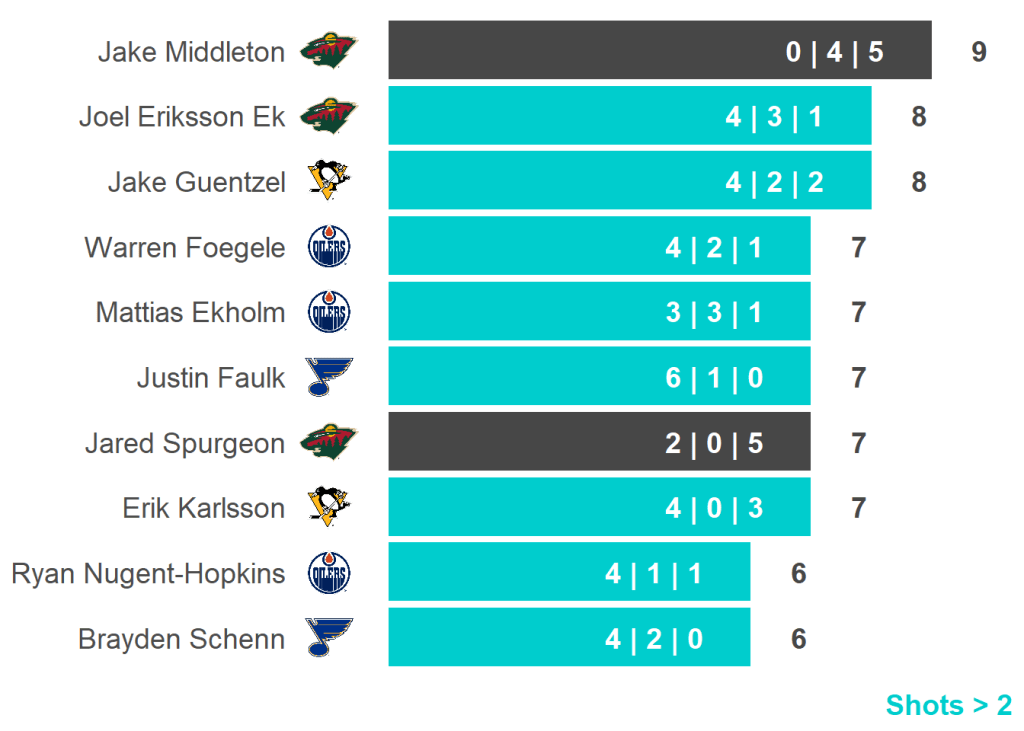Select the Wild logo next to Jared Spurgeon
Image resolution: width=1024 pixels, height=731 pixels.
(329, 442)
